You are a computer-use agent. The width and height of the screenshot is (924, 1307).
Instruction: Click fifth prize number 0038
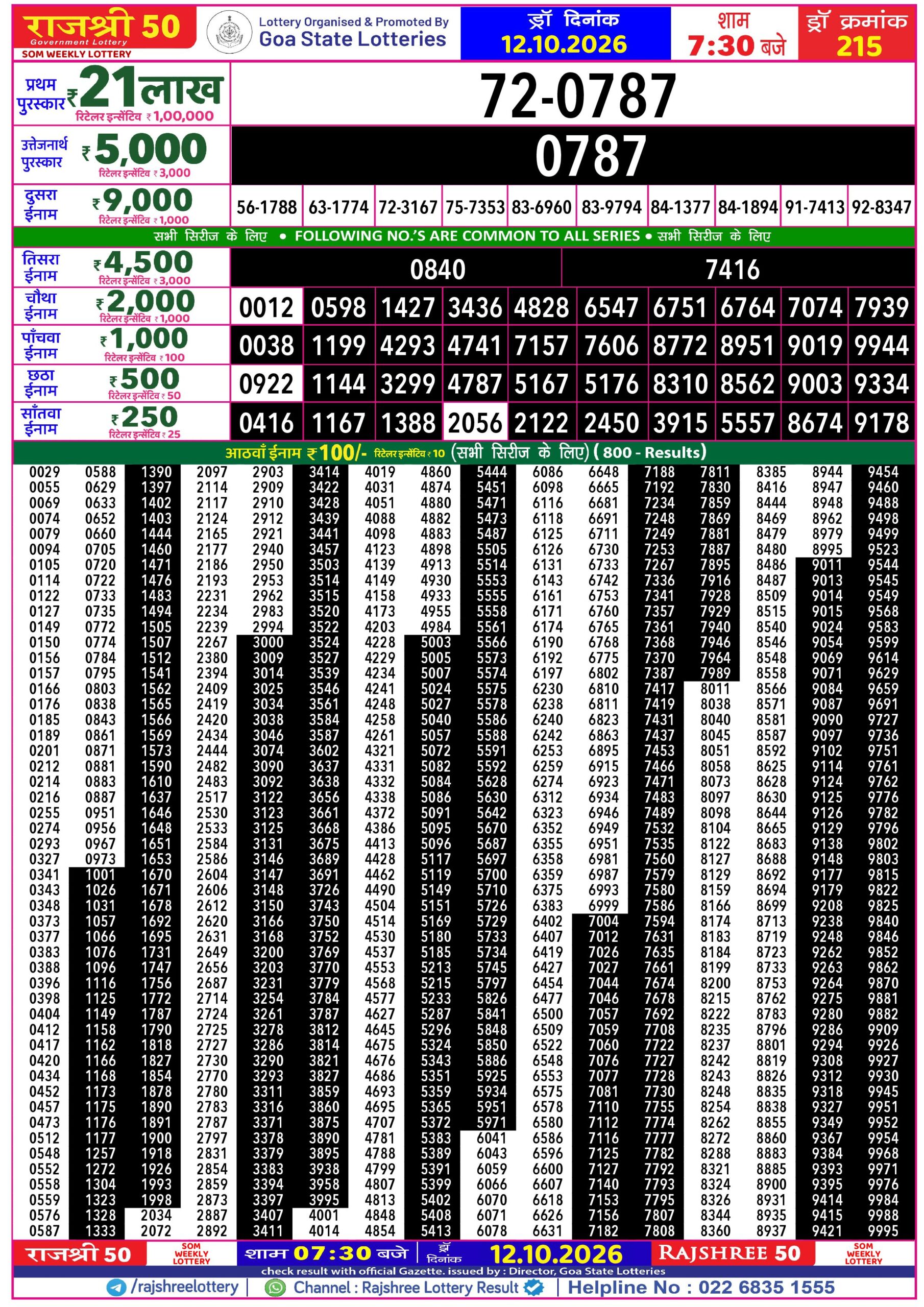266,346
